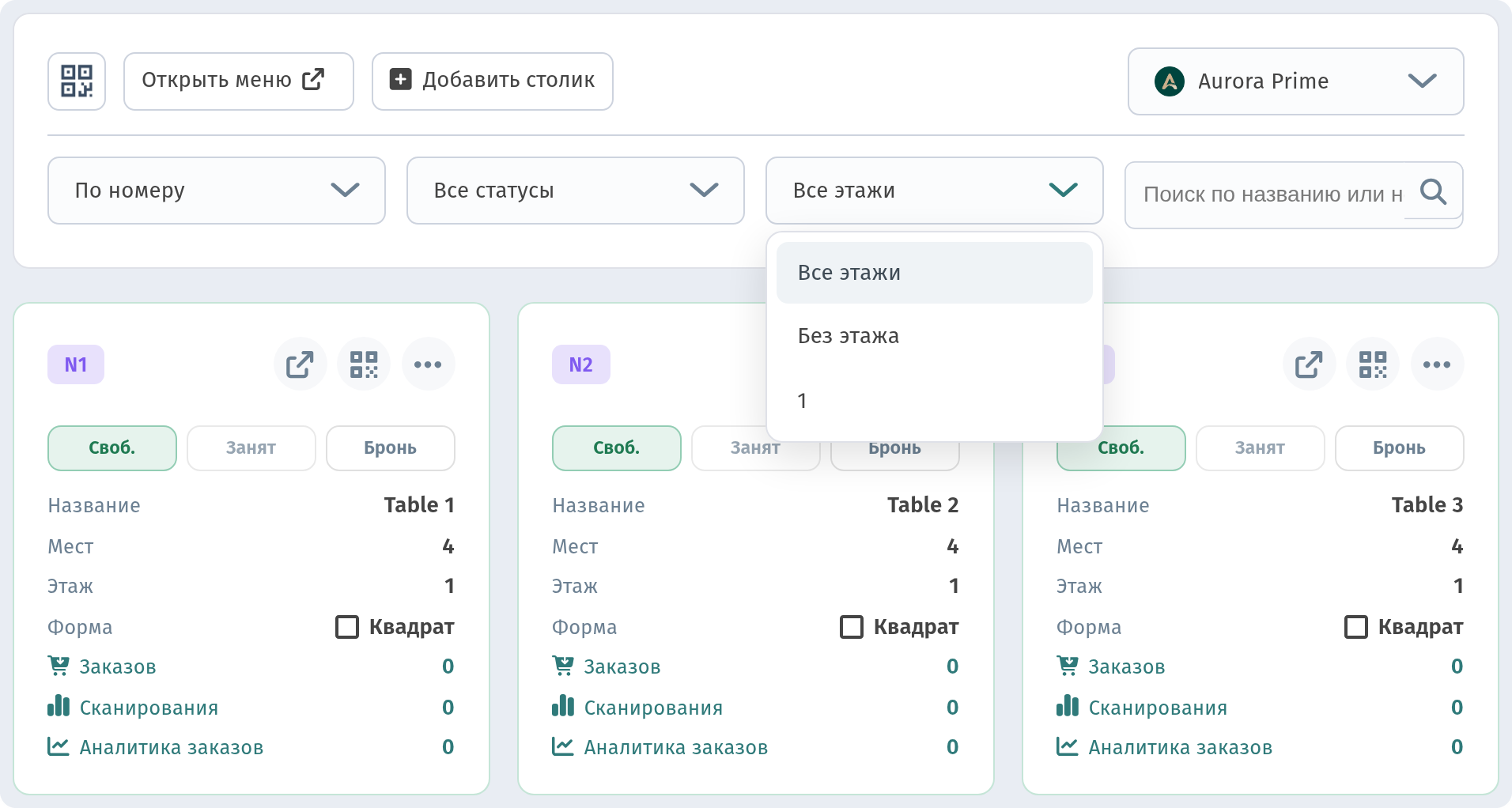The width and height of the screenshot is (1512, 808).
Task: Set table N1 status to Бронь
Action: (391, 448)
